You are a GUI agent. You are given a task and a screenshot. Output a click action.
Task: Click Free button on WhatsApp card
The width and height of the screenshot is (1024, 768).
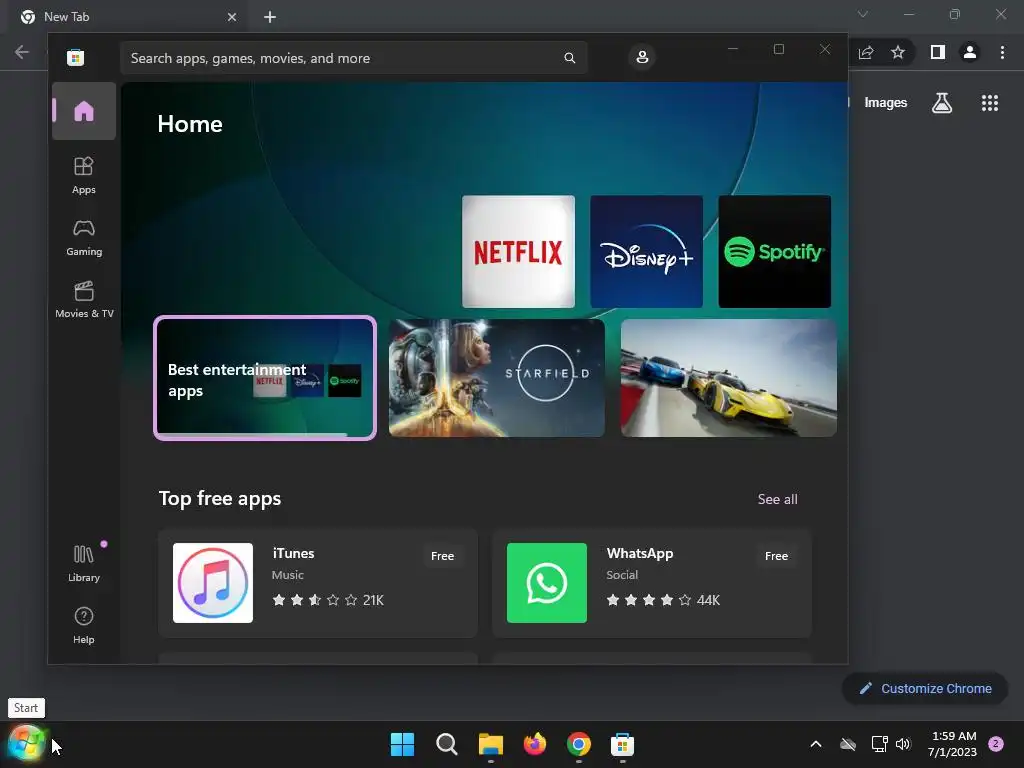click(776, 556)
